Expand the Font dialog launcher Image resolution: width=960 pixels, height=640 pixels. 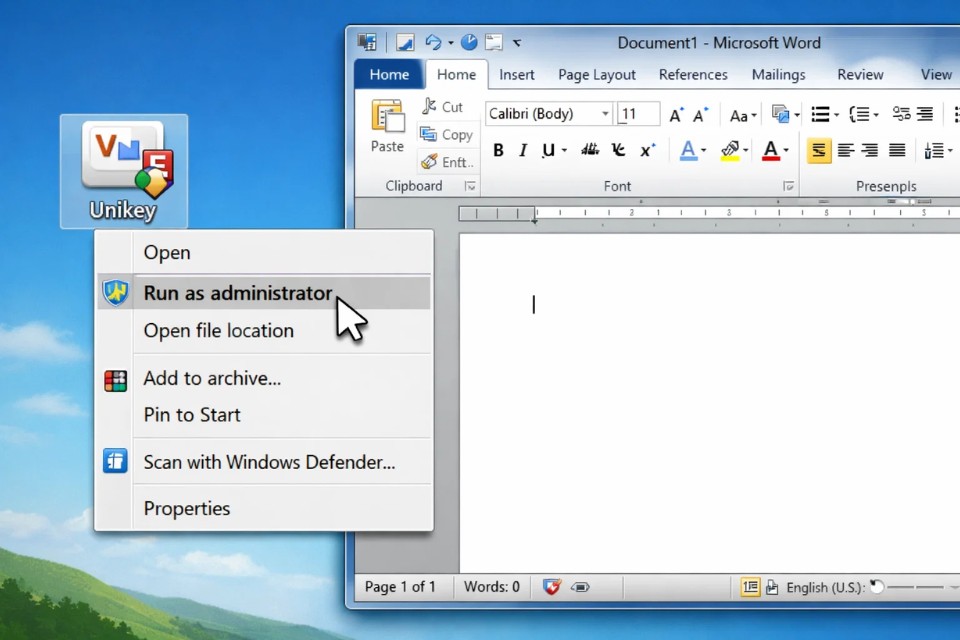788,186
